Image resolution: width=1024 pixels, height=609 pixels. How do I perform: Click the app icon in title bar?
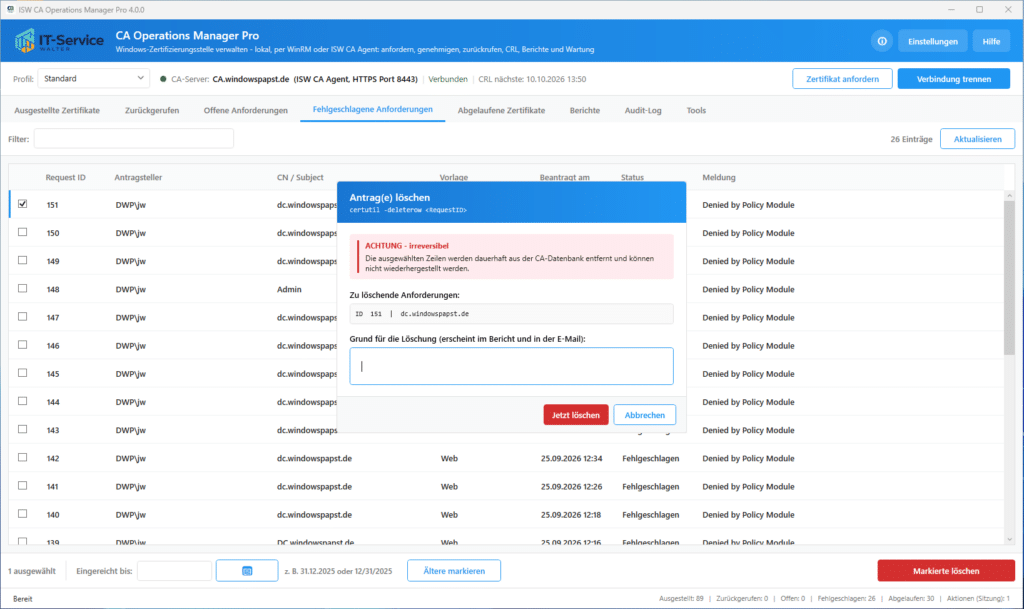[10, 9]
